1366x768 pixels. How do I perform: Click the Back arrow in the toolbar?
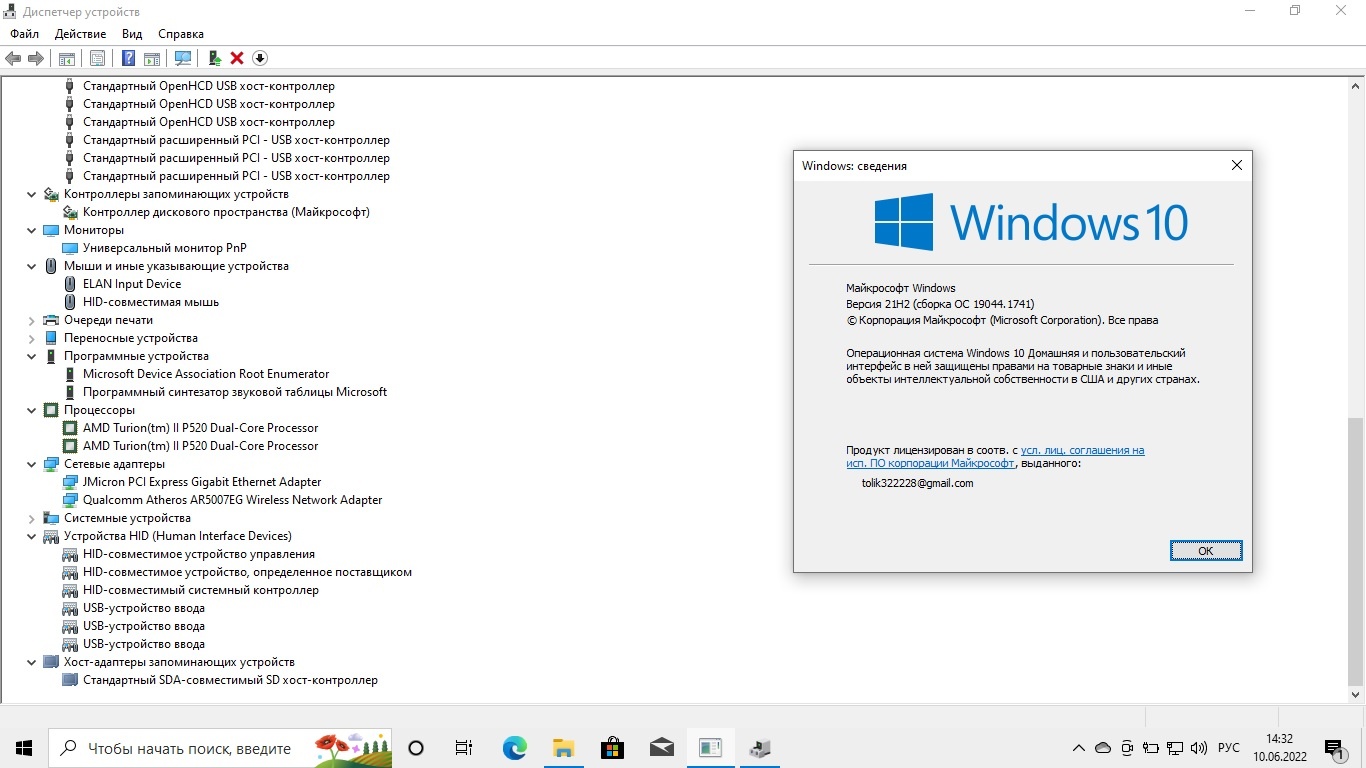coord(13,58)
